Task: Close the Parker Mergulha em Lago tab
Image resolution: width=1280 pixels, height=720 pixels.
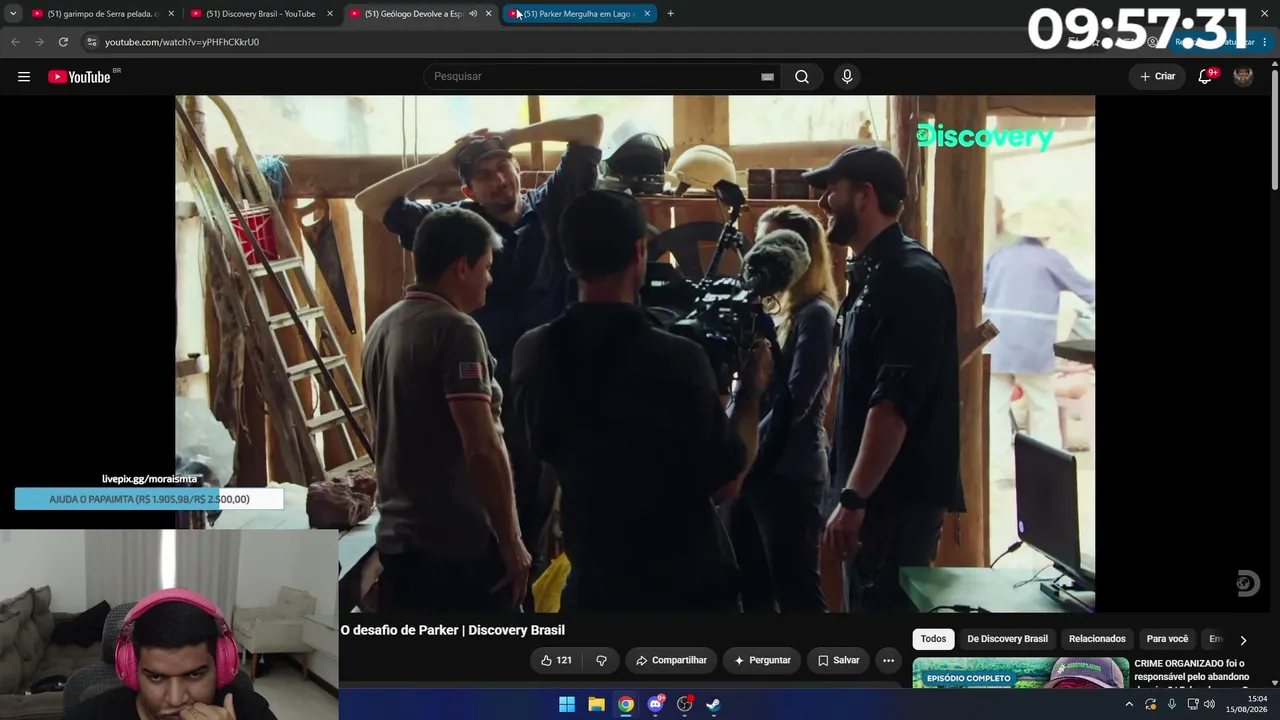Action: coord(647,14)
